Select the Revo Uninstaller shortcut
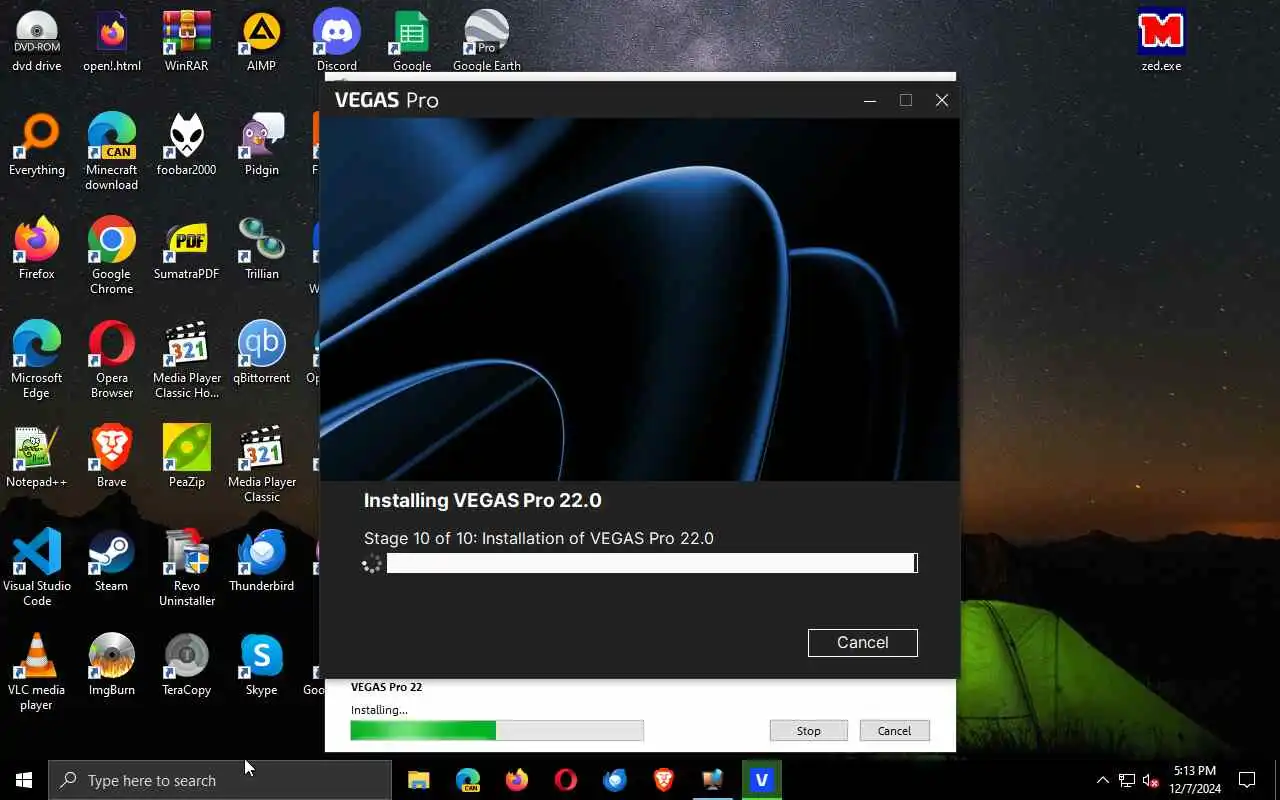Screen dimensions: 1280x800 click(x=186, y=568)
